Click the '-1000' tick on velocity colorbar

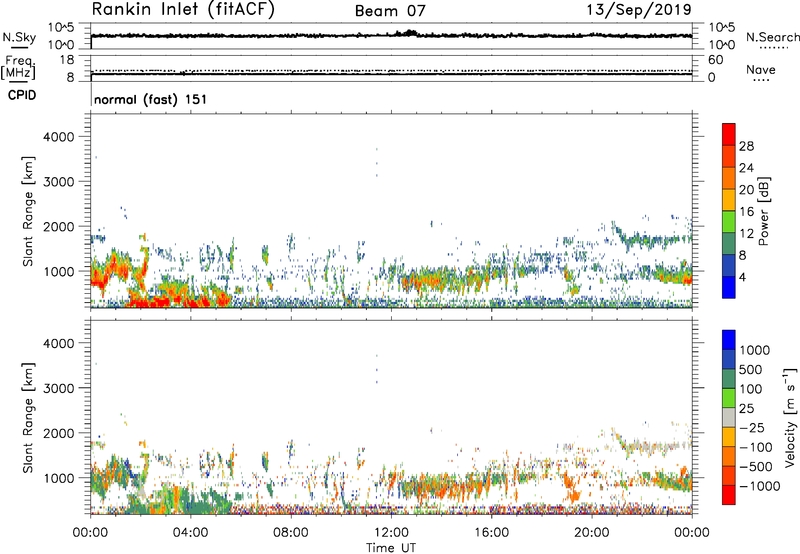pyautogui.click(x=759, y=486)
